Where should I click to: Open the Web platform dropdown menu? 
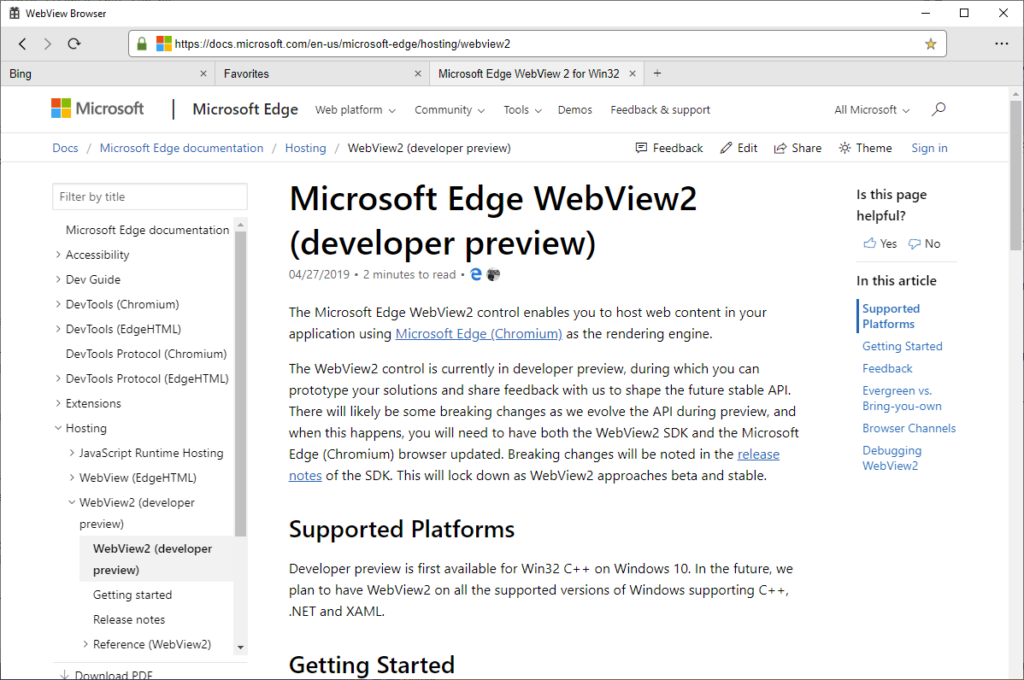355,110
